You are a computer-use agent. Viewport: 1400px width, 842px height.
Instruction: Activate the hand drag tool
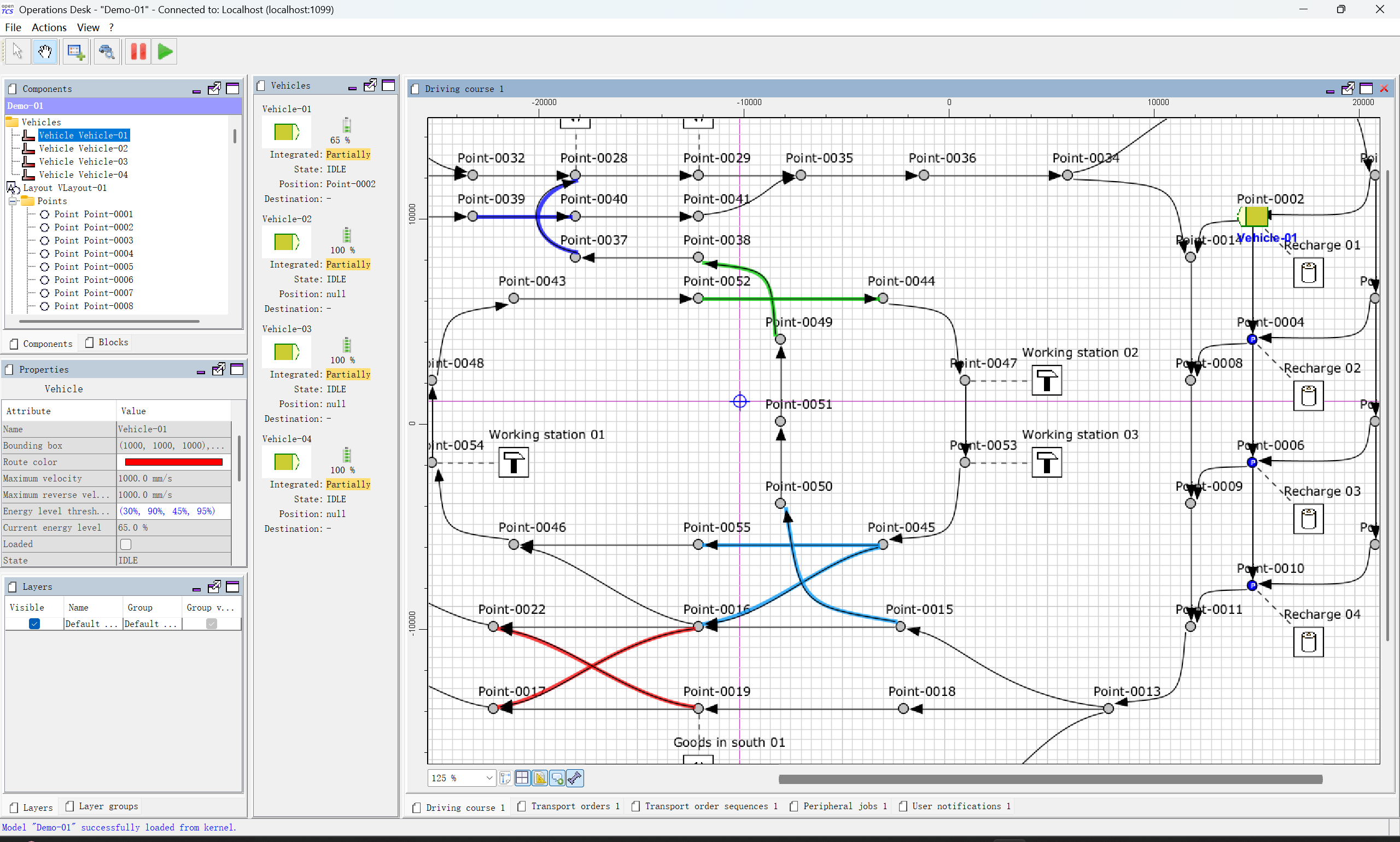tap(45, 51)
